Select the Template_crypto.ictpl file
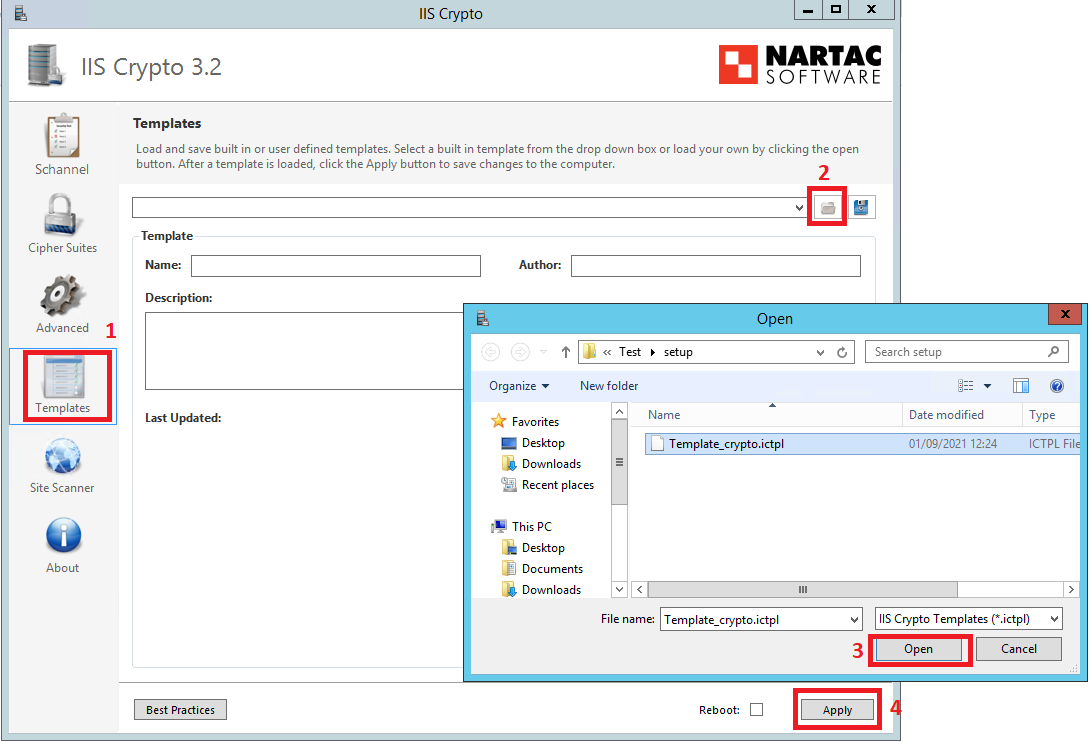The image size is (1091, 742). [x=862, y=444]
